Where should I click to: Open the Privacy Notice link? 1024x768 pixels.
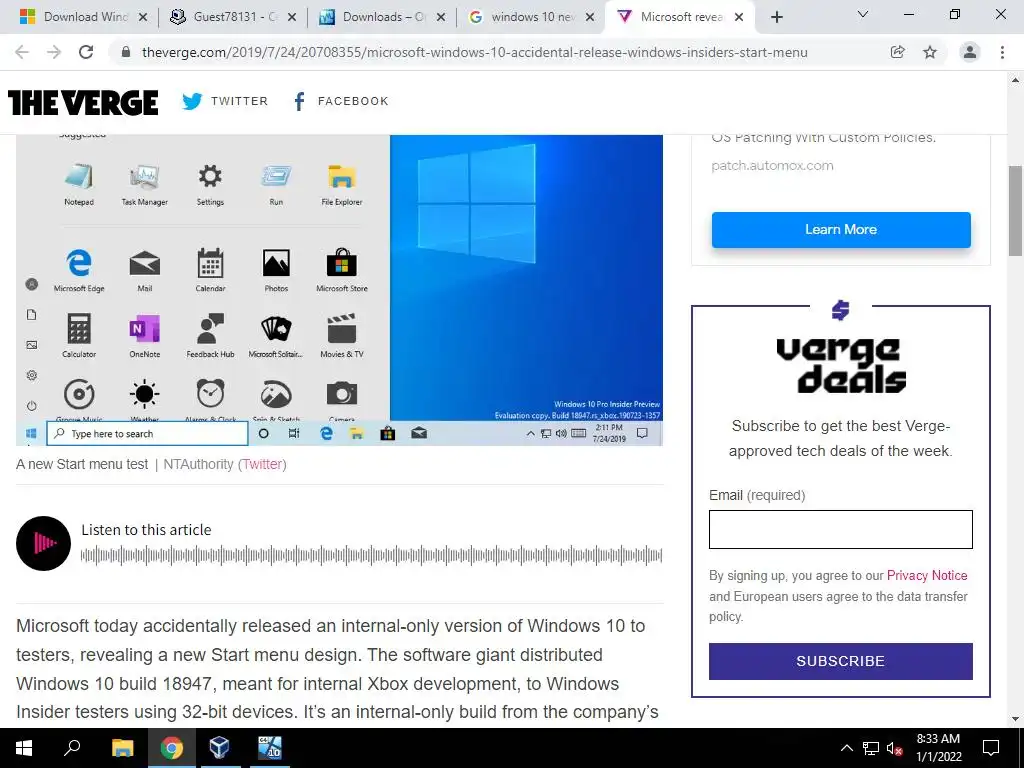[x=927, y=575]
